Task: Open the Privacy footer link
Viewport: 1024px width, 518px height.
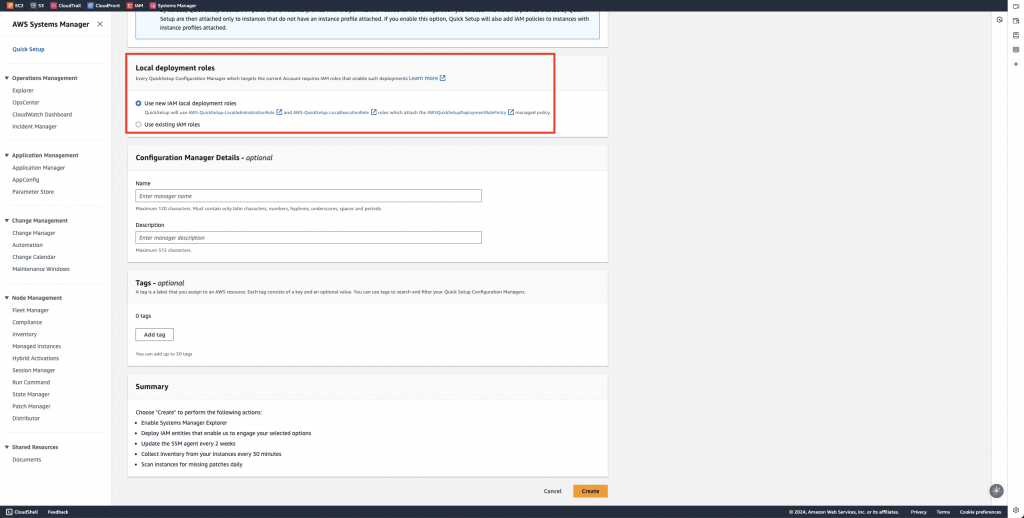Action: tap(919, 512)
